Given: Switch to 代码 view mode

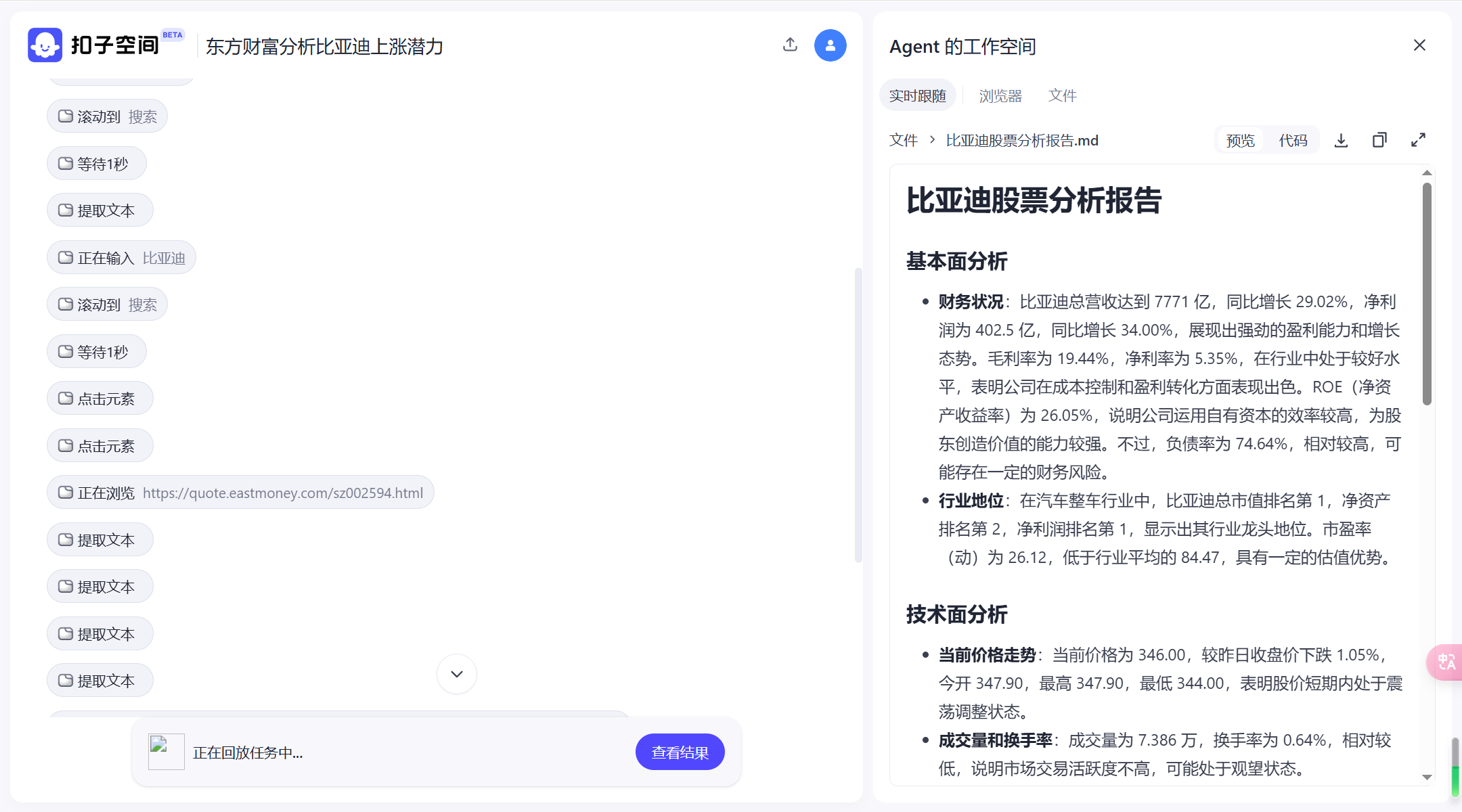Looking at the screenshot, I should pos(1293,140).
